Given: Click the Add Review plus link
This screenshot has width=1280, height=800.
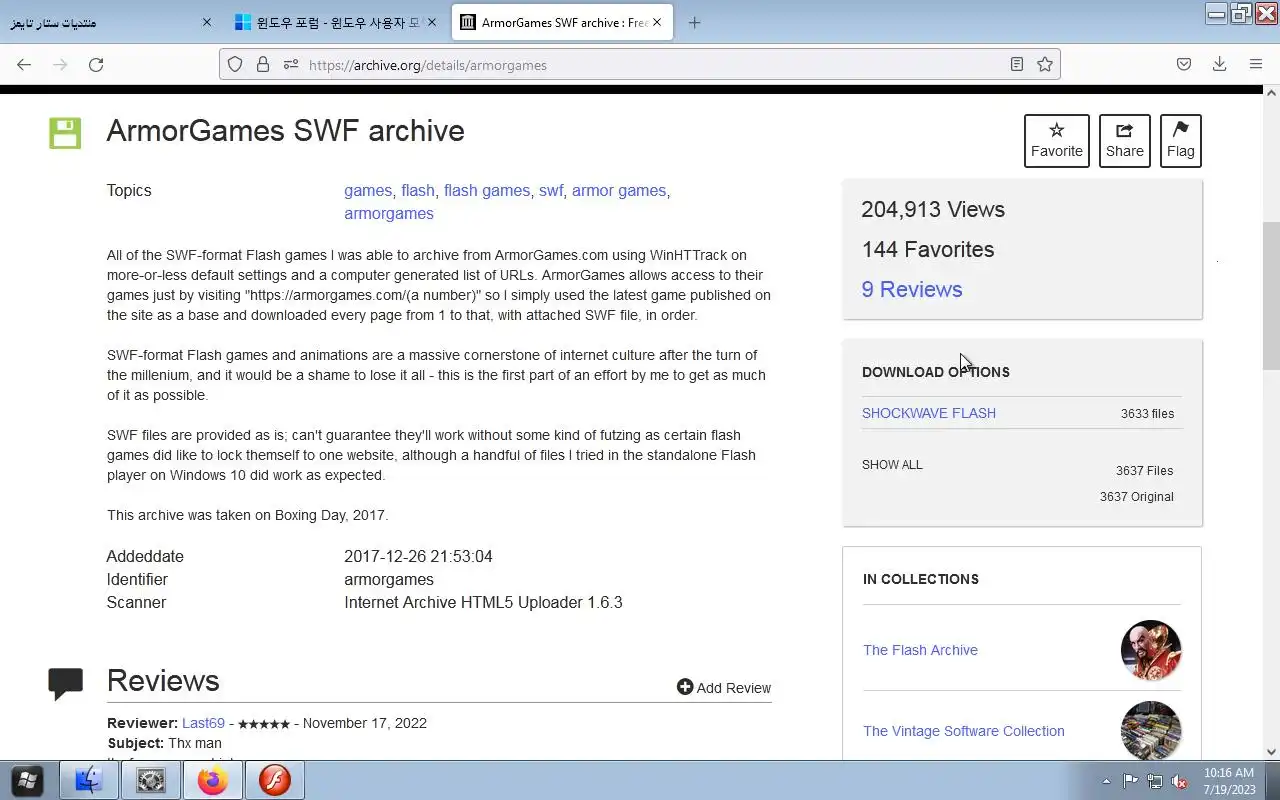Looking at the screenshot, I should coord(724,688).
